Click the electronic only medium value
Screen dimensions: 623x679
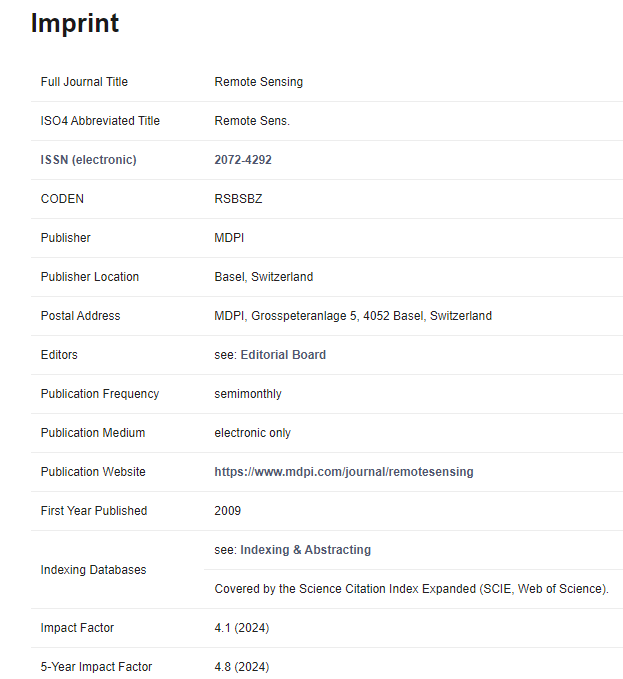click(252, 433)
